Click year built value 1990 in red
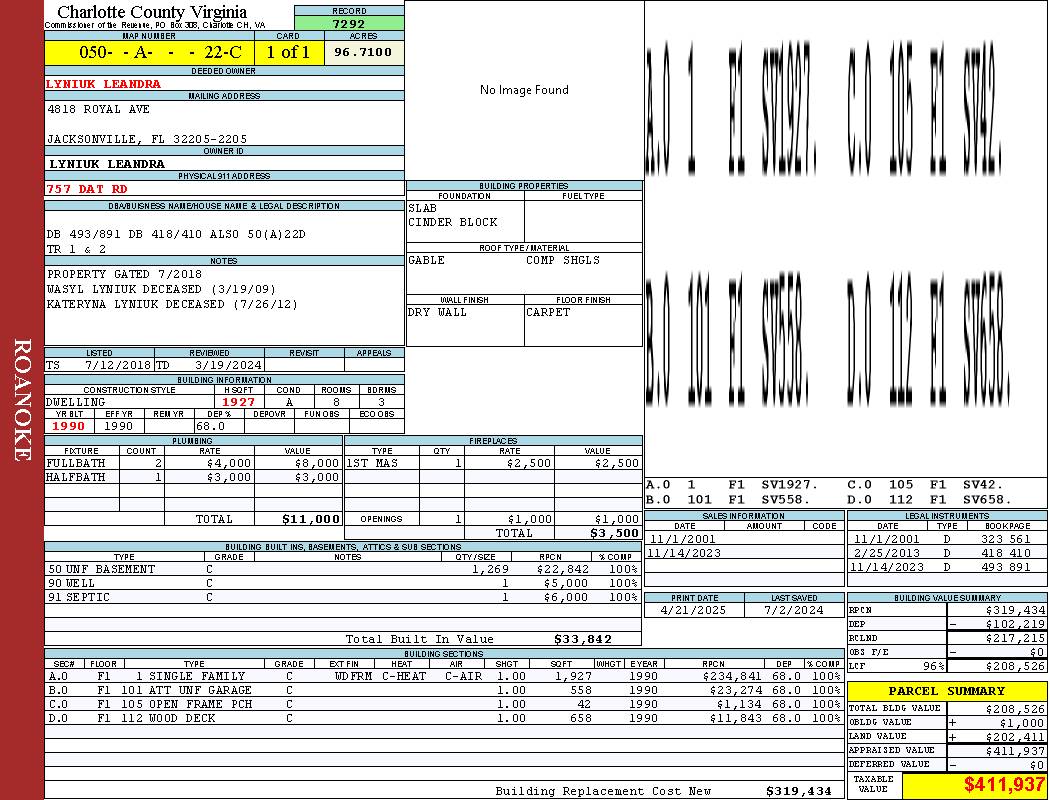Screen dimensions: 1050x800 click(x=68, y=426)
